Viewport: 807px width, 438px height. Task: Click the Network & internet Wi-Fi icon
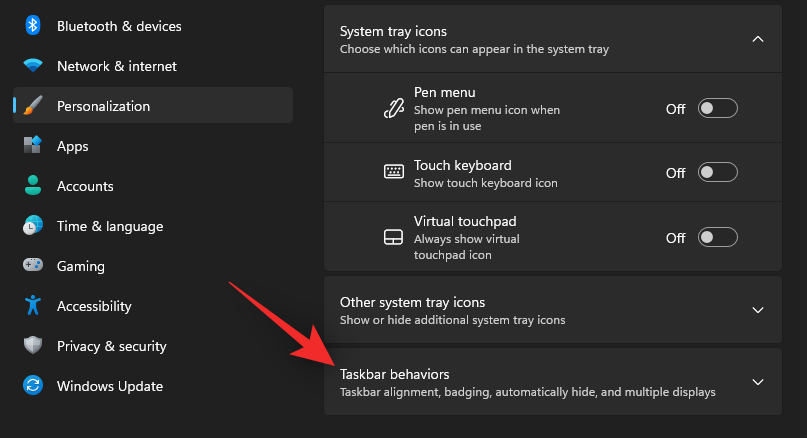point(33,66)
